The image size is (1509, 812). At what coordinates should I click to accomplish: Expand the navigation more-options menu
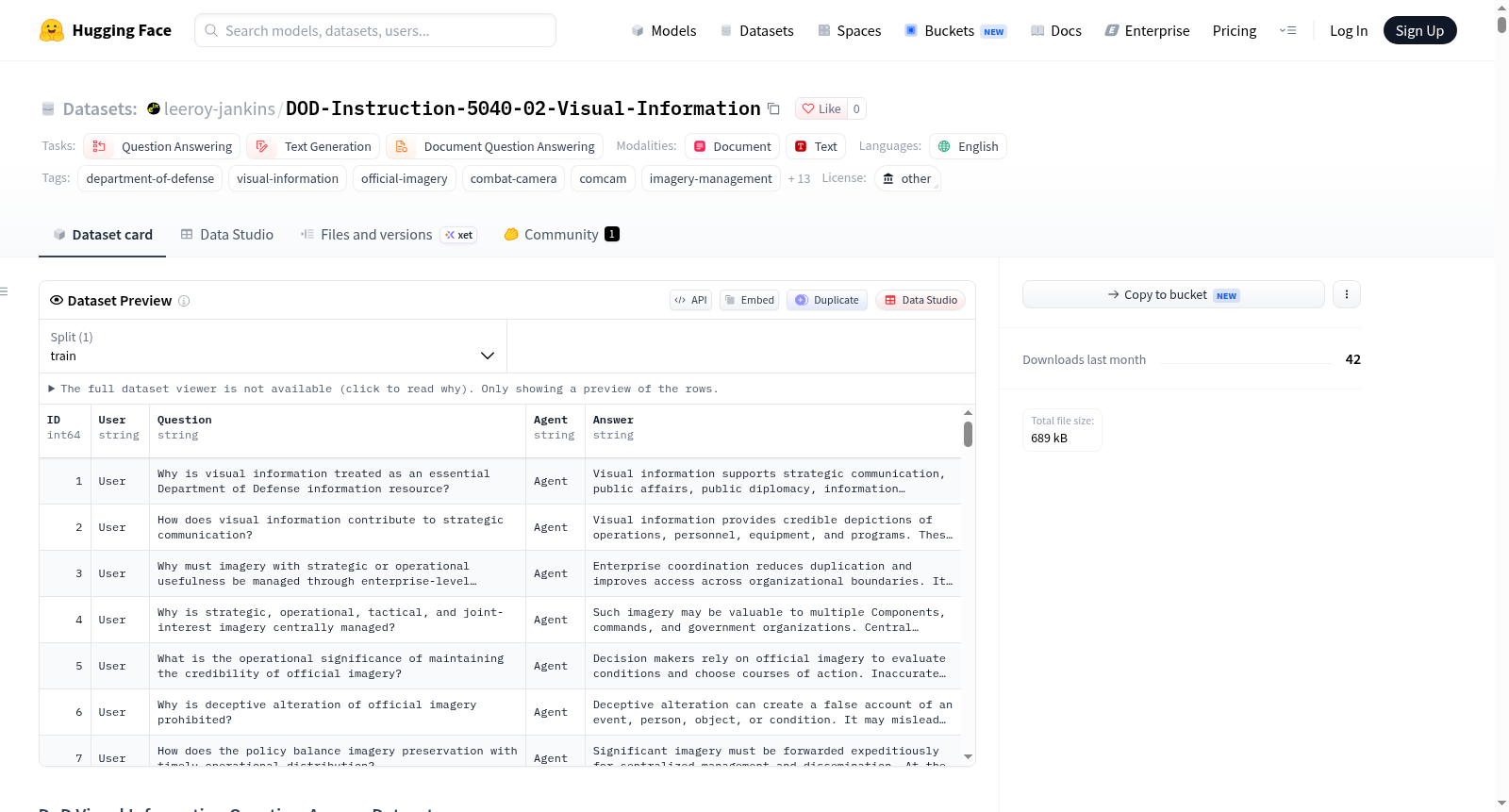pyautogui.click(x=1287, y=30)
